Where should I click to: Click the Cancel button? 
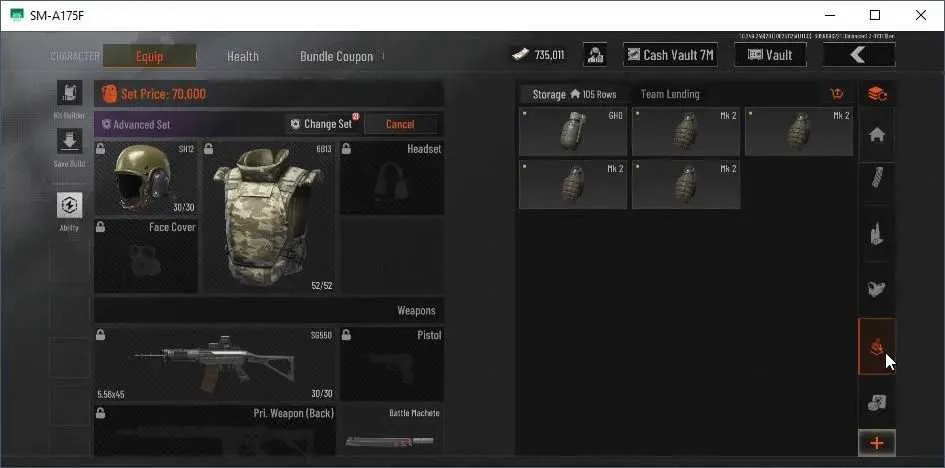pos(400,124)
